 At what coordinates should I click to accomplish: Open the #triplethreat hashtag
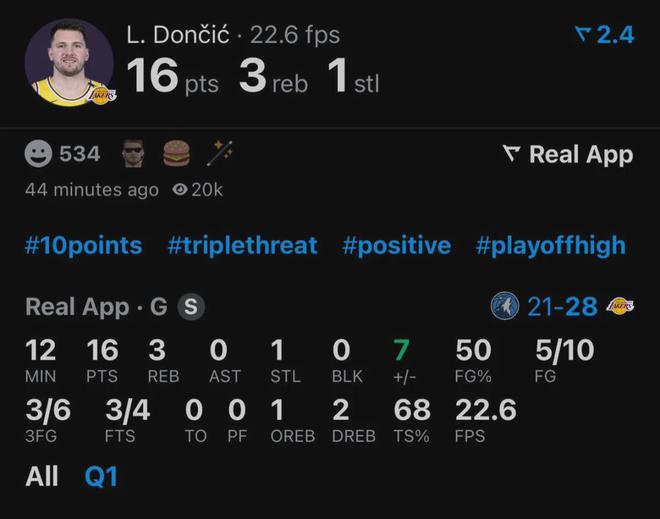click(242, 245)
